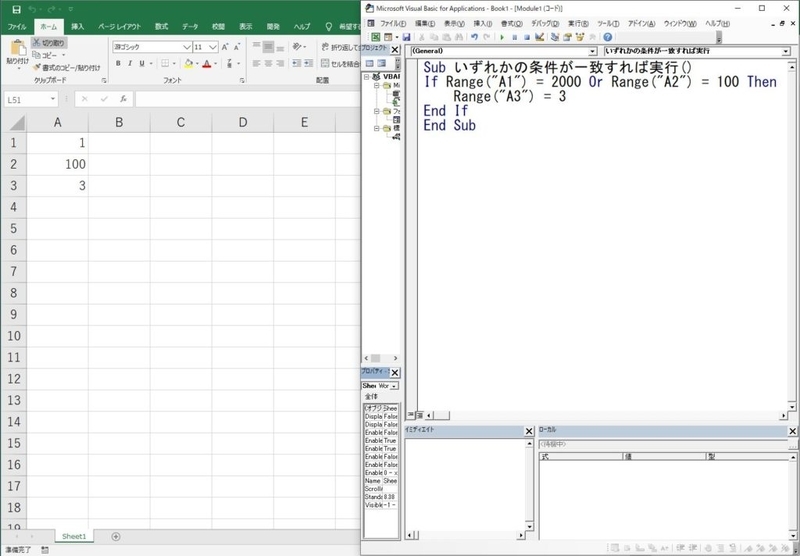Viewport: 800px width, 556px height.
Task: Open Project Explorer icon in VBA toolbar
Action: (x=555, y=37)
